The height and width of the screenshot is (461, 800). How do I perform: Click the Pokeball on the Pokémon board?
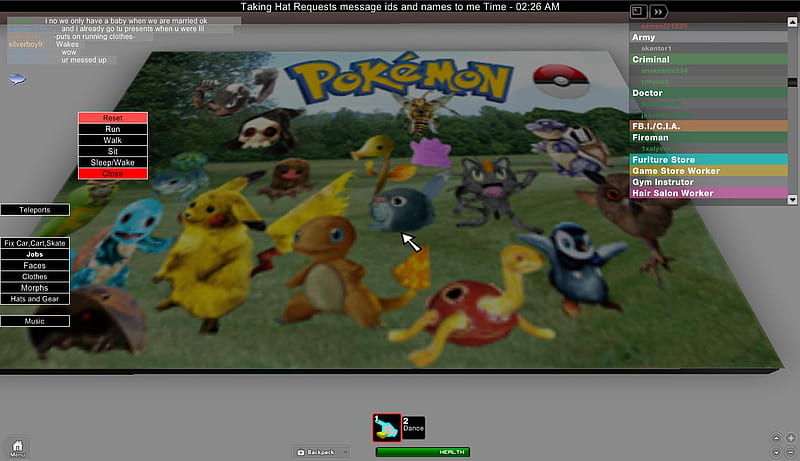click(561, 80)
